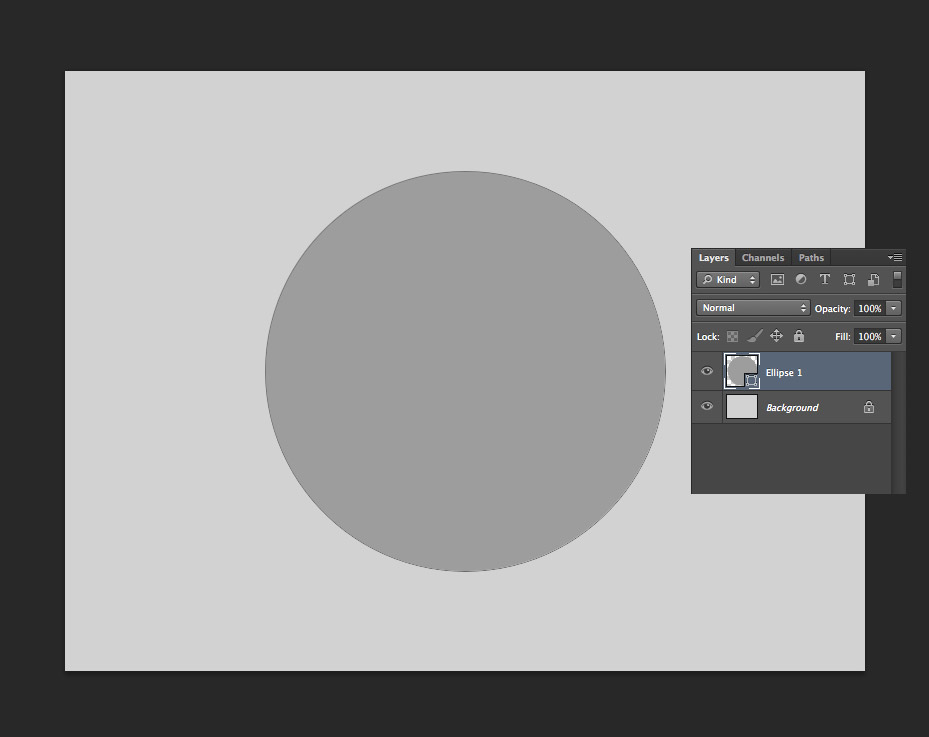The height and width of the screenshot is (737, 929).
Task: Click the Ellipse 1 layer thumbnail
Action: click(x=742, y=371)
